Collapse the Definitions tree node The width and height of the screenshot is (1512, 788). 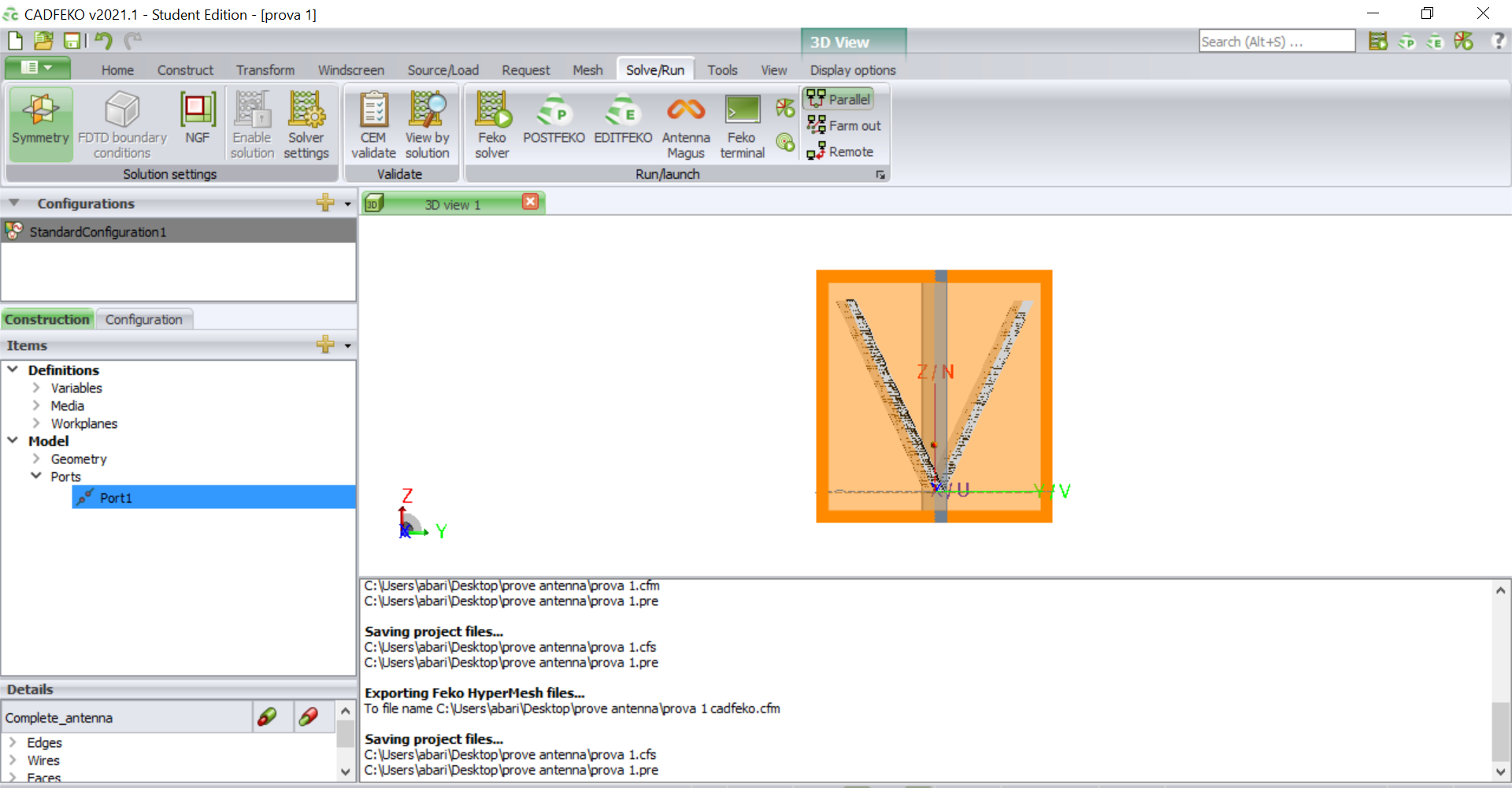click(13, 370)
